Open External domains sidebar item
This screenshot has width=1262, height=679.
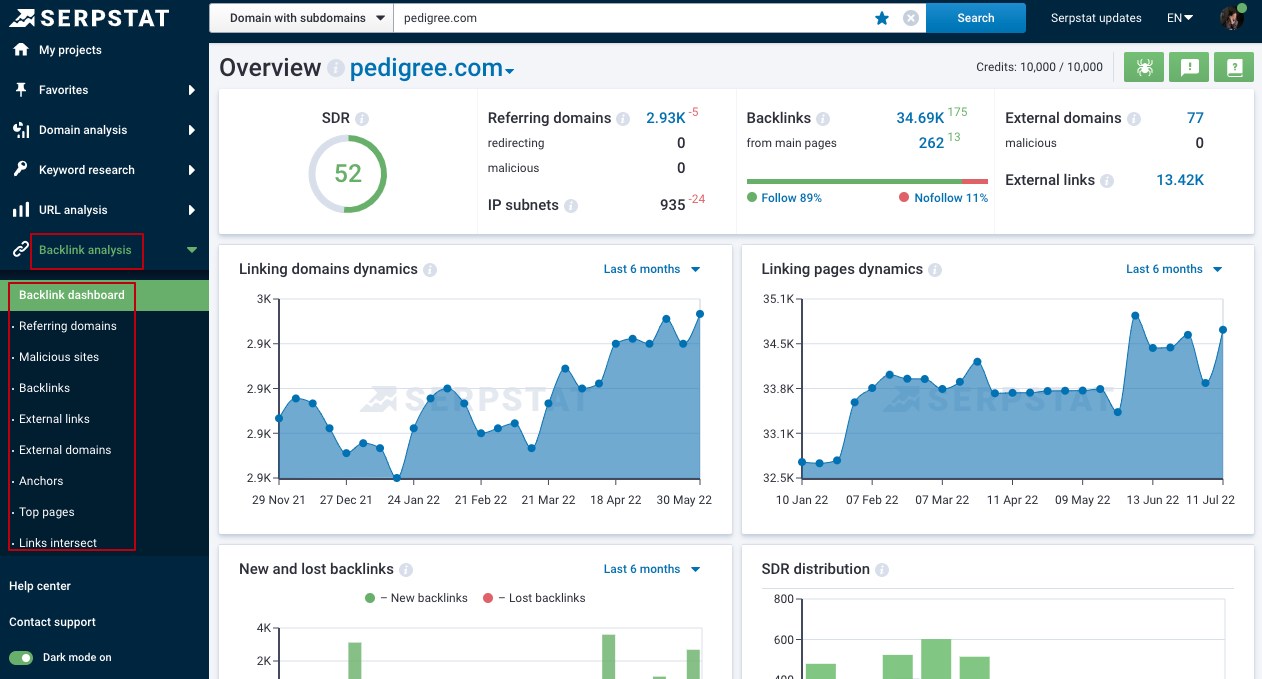[65, 450]
